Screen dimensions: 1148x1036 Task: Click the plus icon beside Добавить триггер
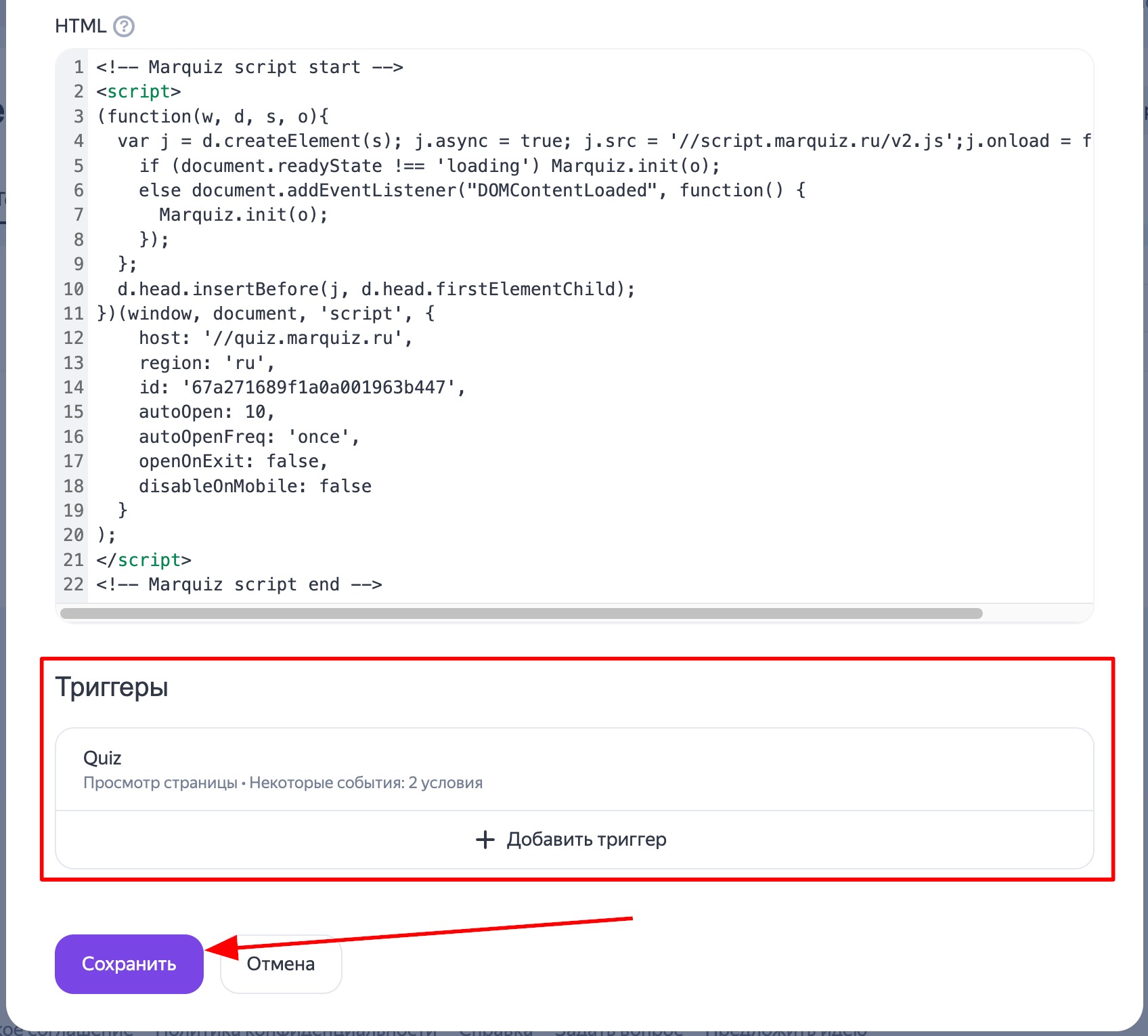pos(485,840)
